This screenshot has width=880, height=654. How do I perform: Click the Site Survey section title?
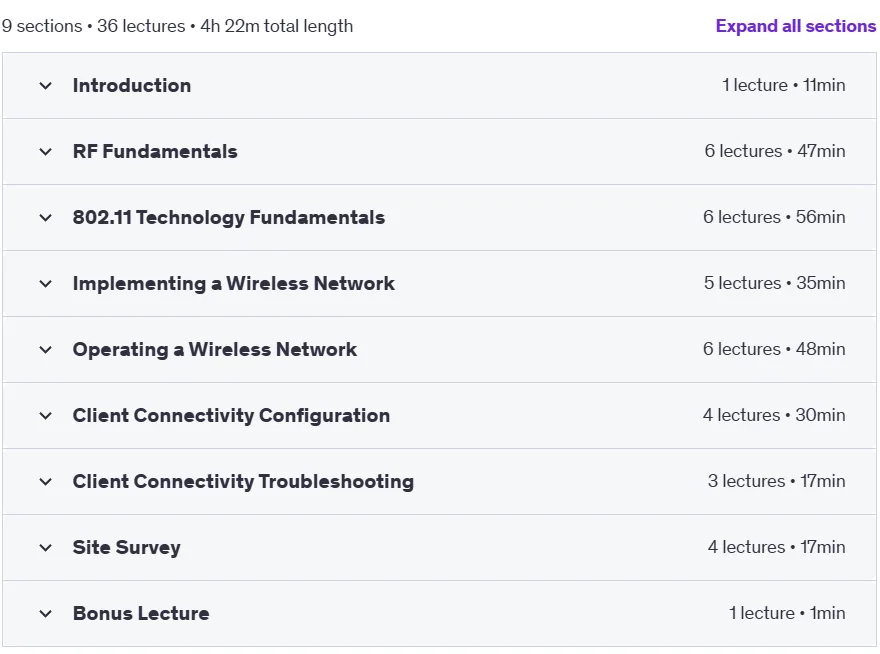pos(127,548)
